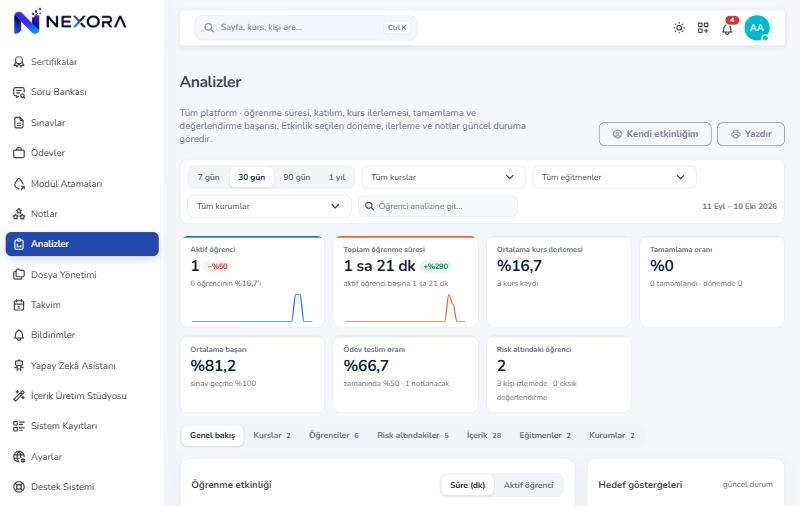
Task: Open Sınavlar from the sidebar
Action: click(82, 122)
